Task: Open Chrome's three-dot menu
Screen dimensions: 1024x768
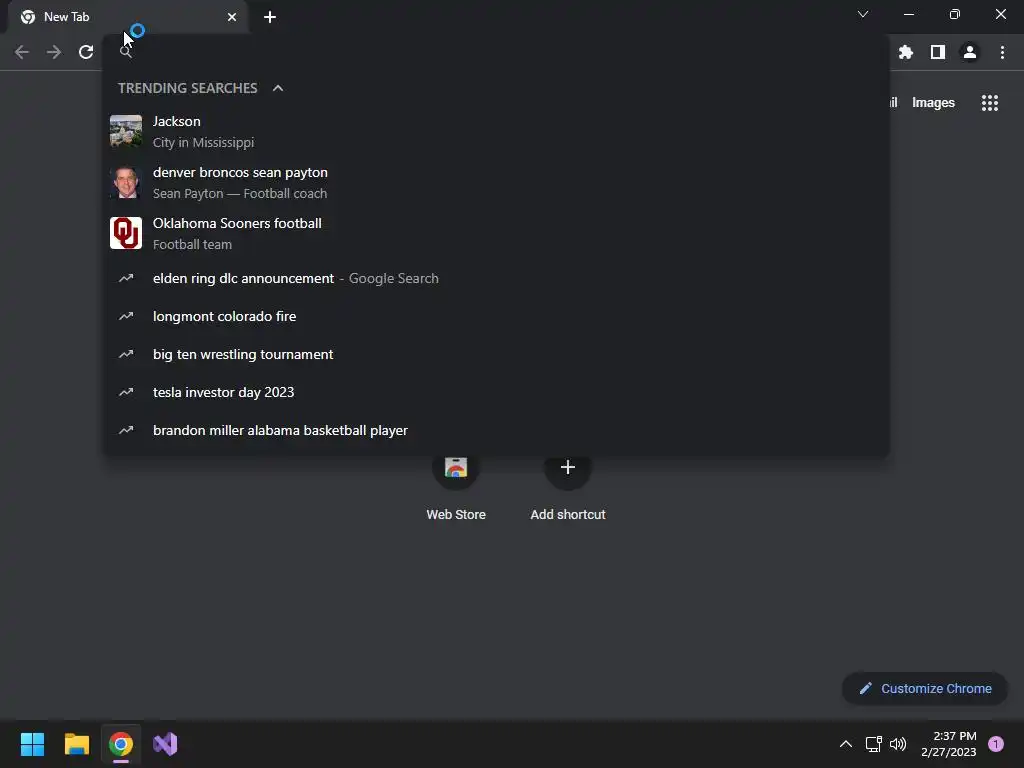Action: pos(1002,52)
